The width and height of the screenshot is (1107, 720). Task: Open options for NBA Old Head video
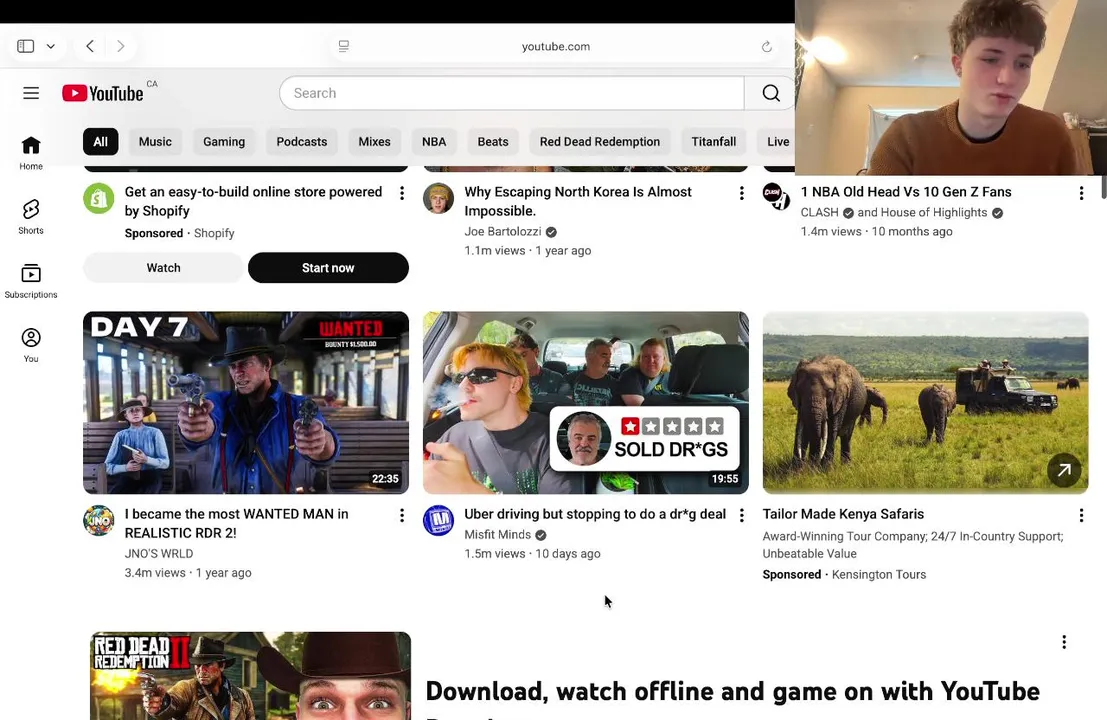coord(1081,193)
